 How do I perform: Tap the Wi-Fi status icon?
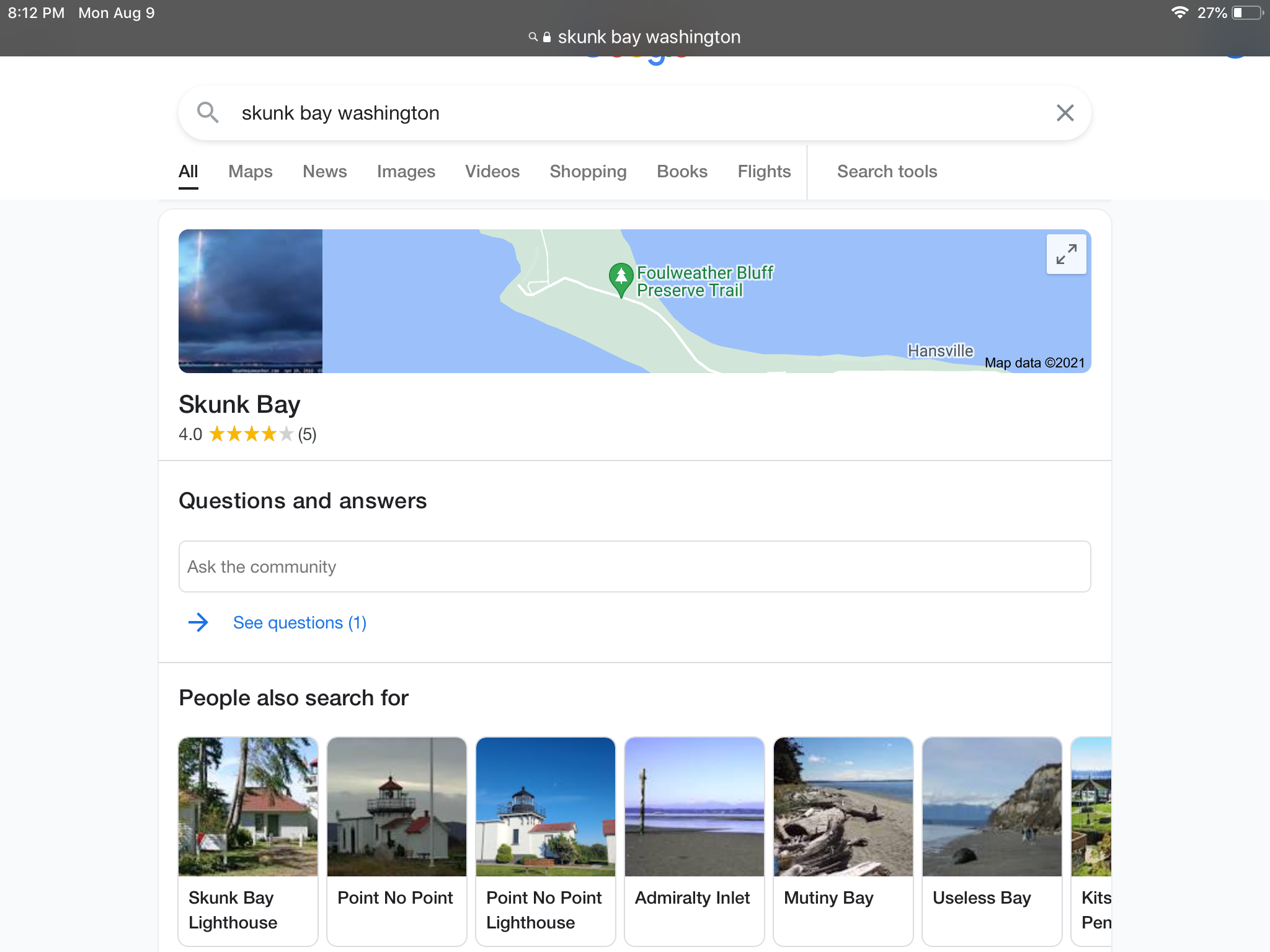click(x=1179, y=12)
